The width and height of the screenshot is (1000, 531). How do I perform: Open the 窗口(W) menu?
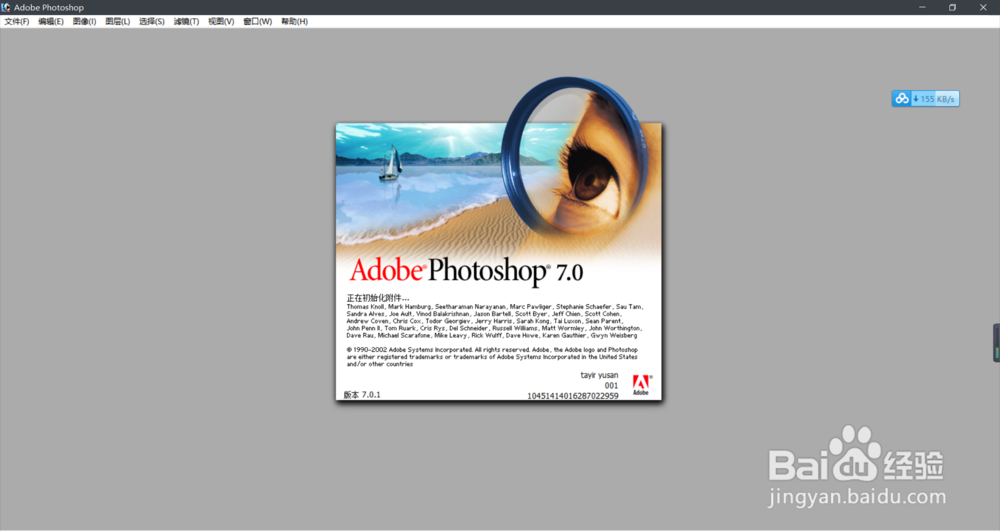(x=258, y=22)
